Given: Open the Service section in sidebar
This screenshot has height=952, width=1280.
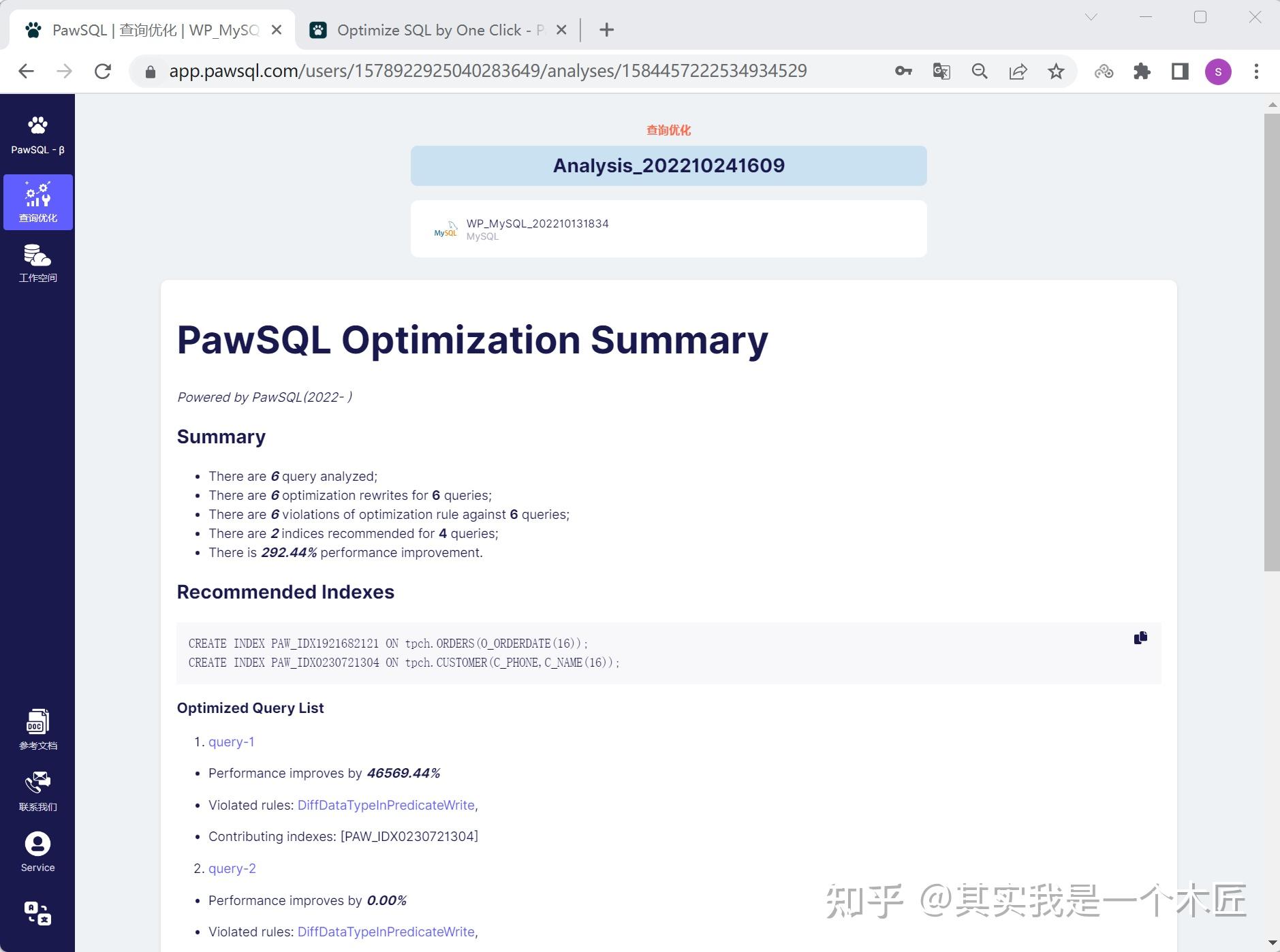Looking at the screenshot, I should point(37,850).
